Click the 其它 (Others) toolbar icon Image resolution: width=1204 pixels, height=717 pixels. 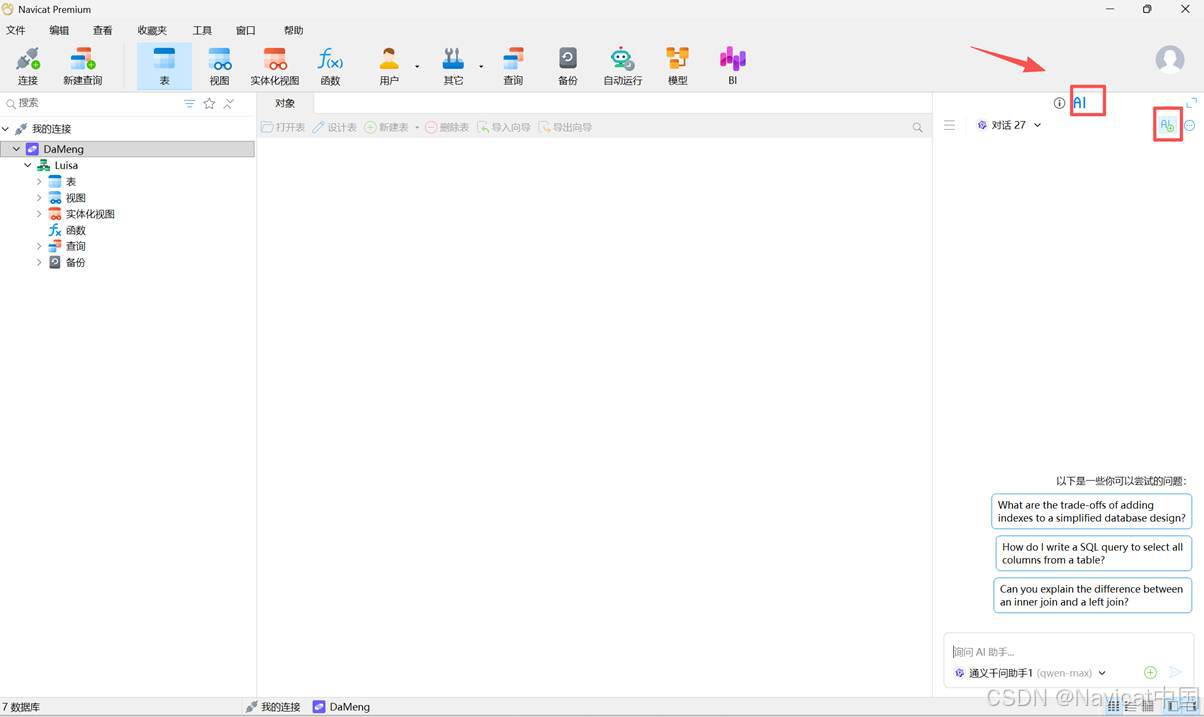click(x=453, y=66)
